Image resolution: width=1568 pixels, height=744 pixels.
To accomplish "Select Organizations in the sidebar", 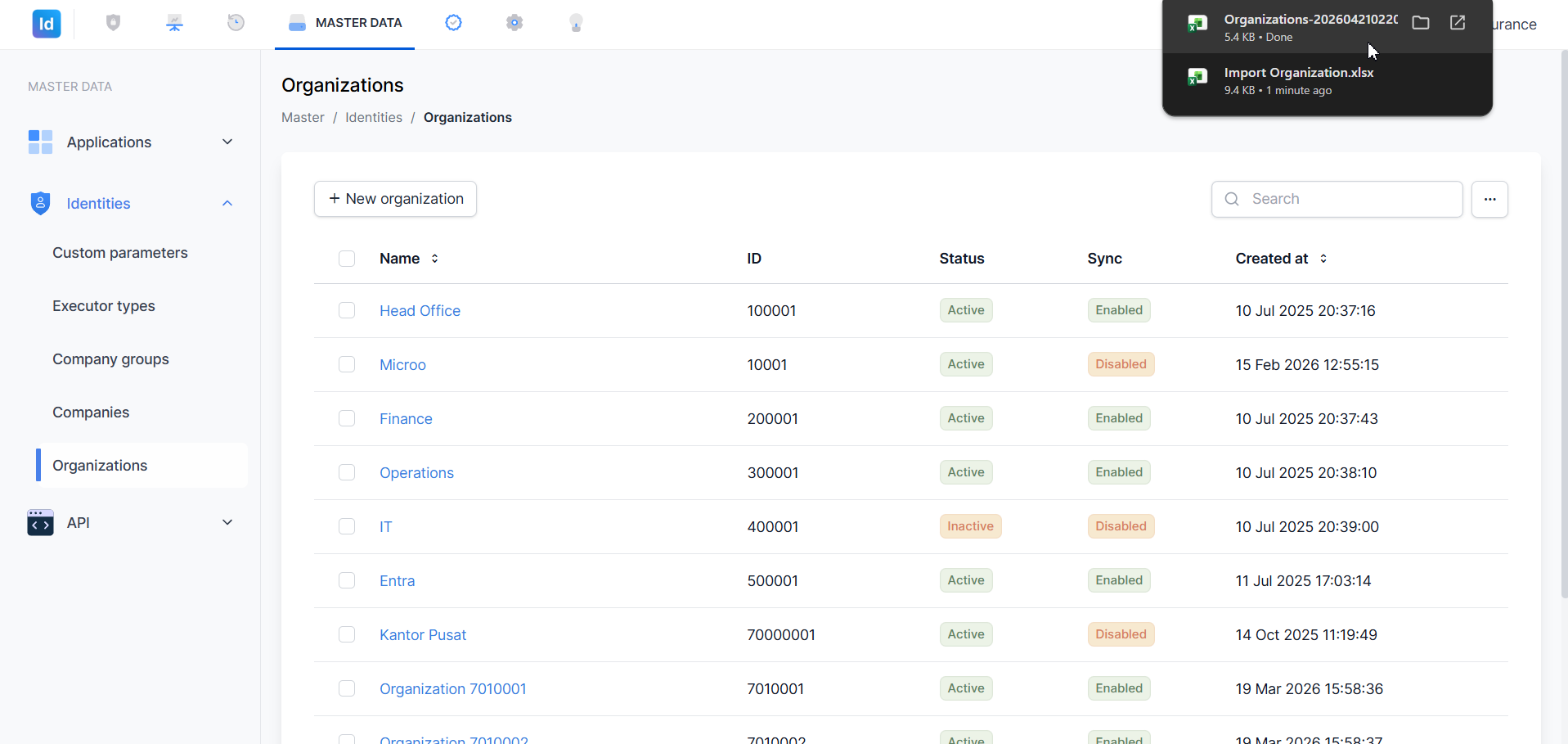I will pyautogui.click(x=142, y=466).
